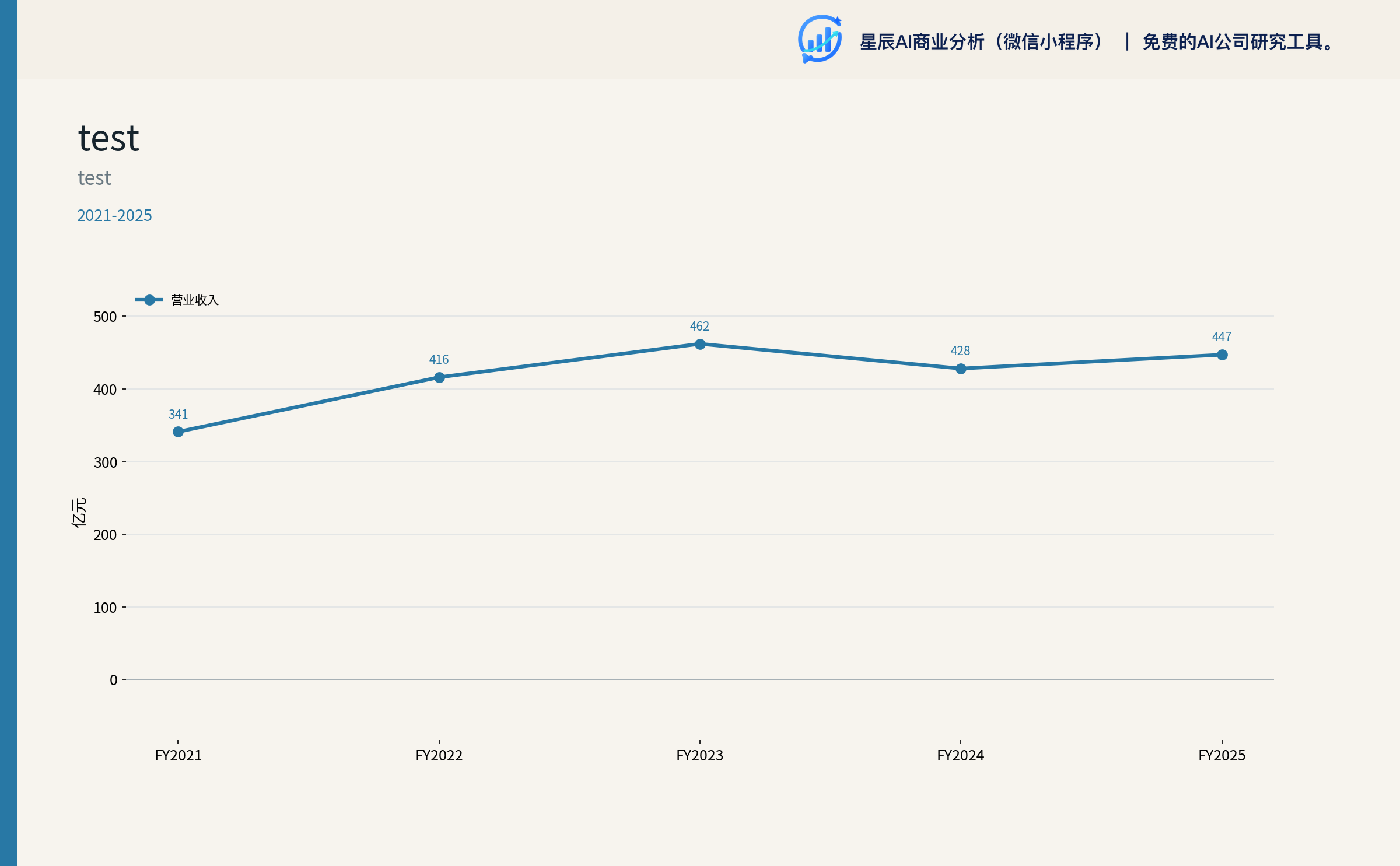
Task: Click the 亿元 y-axis unit label
Action: pyautogui.click(x=79, y=513)
